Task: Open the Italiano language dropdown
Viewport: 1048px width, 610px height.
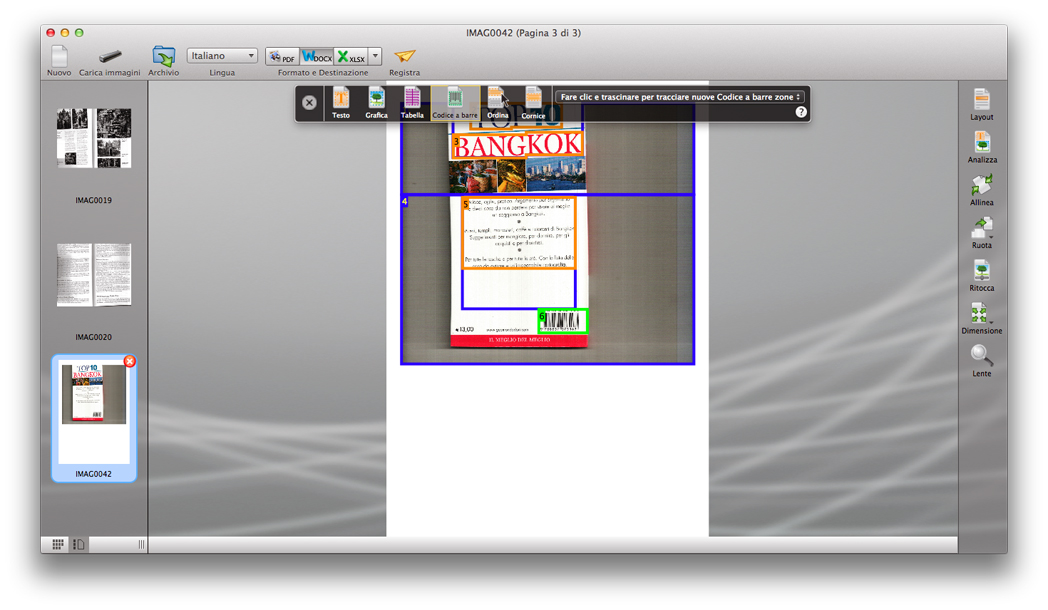Action: click(x=222, y=55)
